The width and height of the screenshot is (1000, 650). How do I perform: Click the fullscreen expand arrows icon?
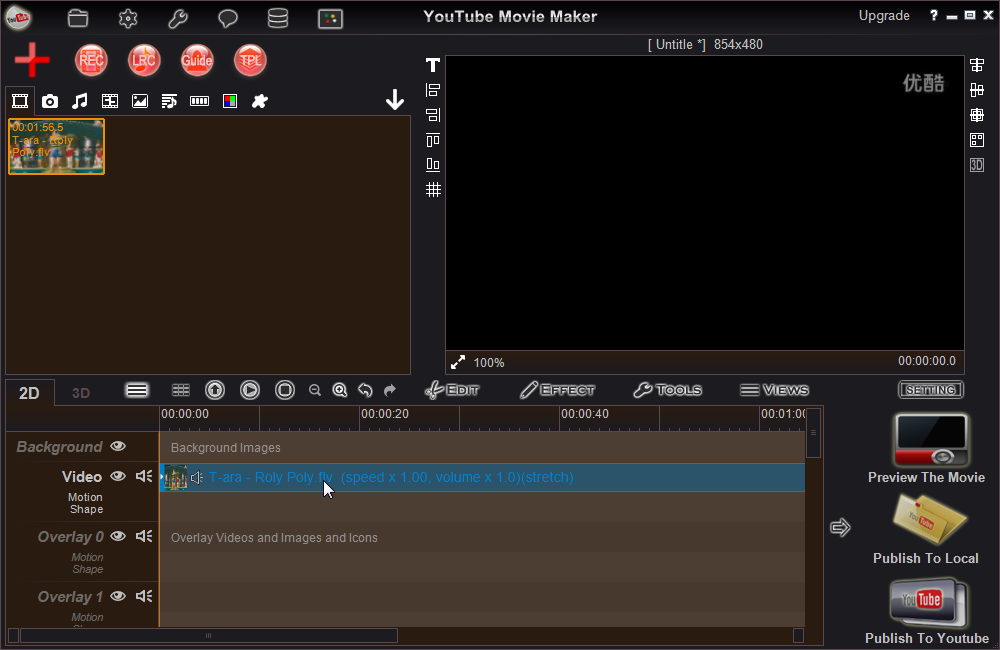(458, 362)
